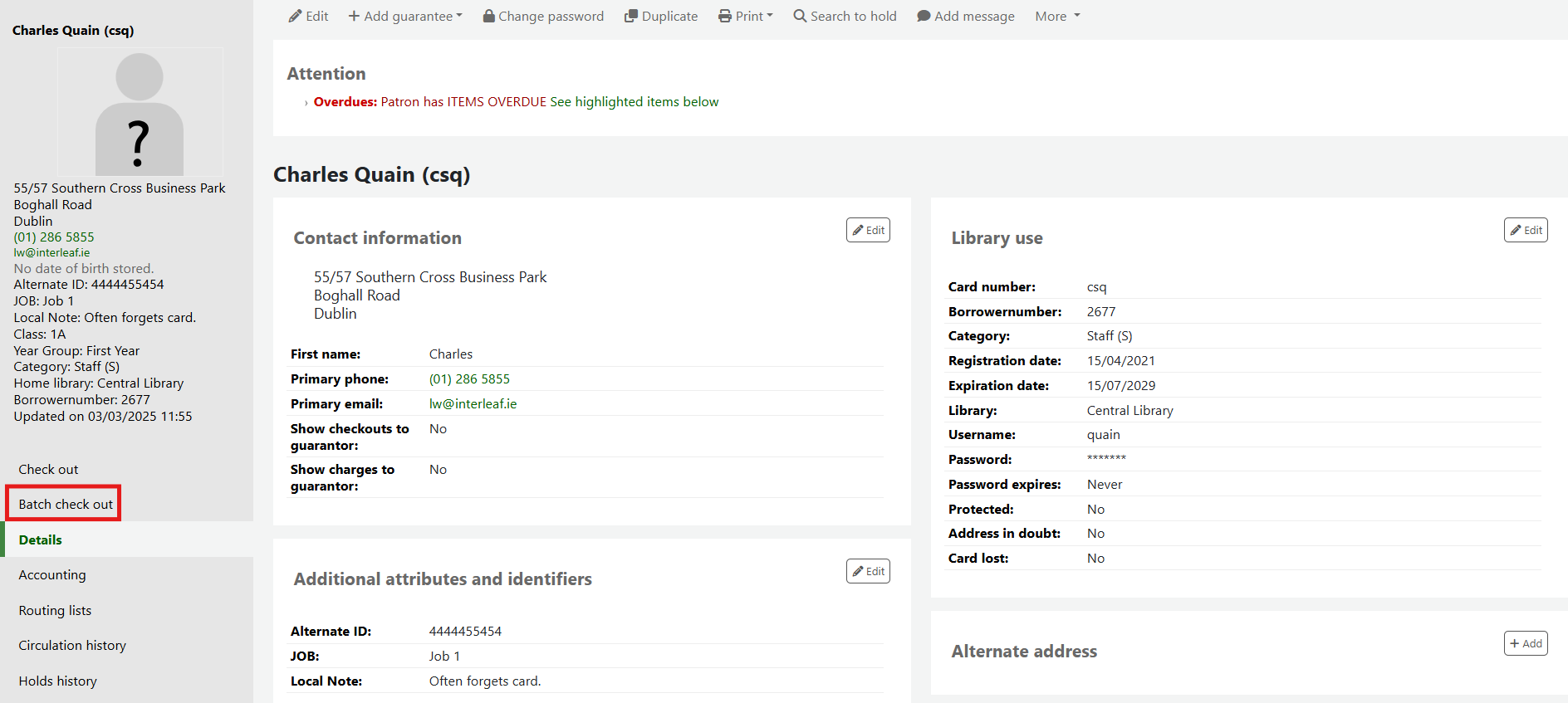Open the More dropdown menu

tap(1057, 17)
